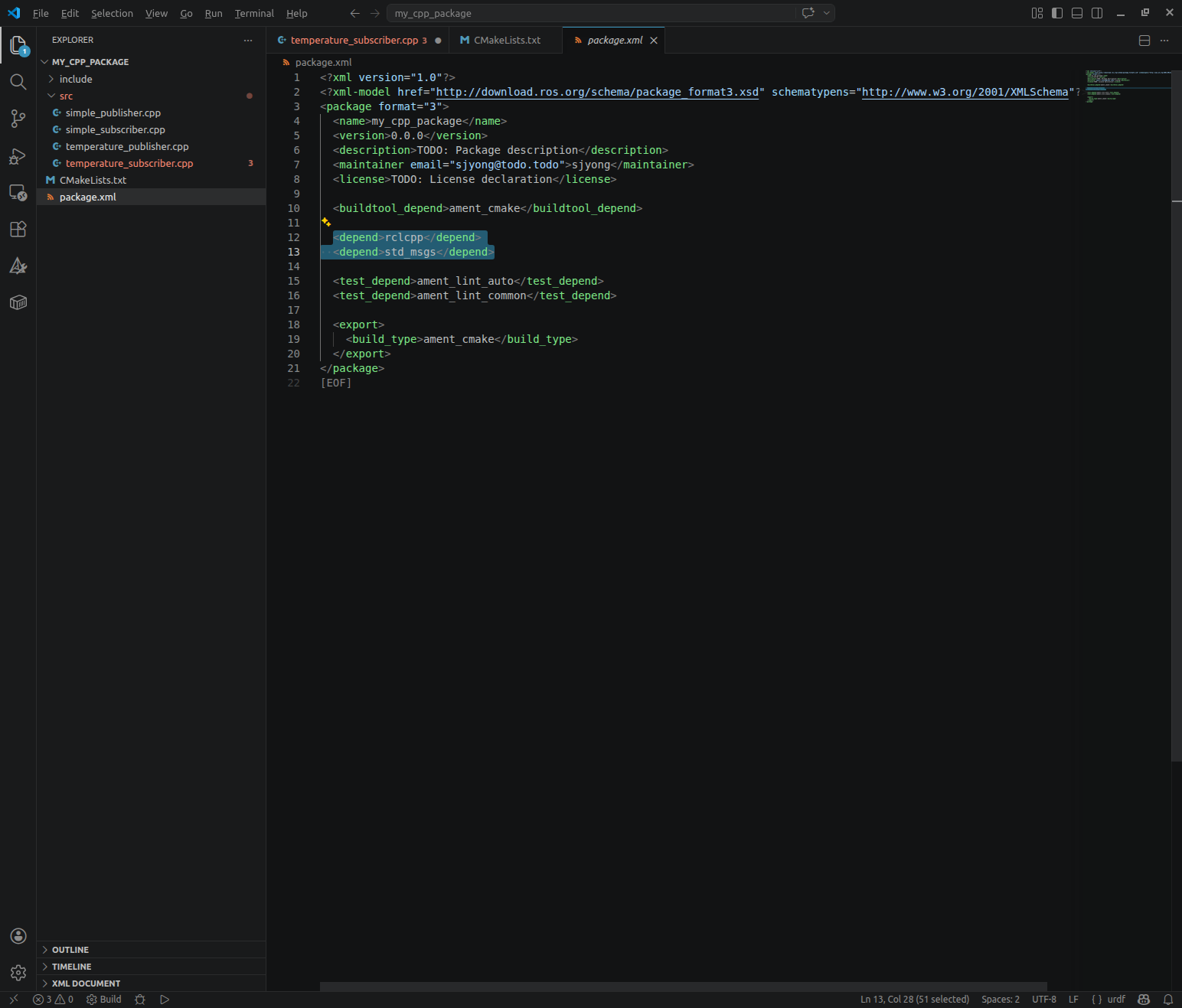Go back with the navigation arrow
The image size is (1182, 1008).
[354, 13]
